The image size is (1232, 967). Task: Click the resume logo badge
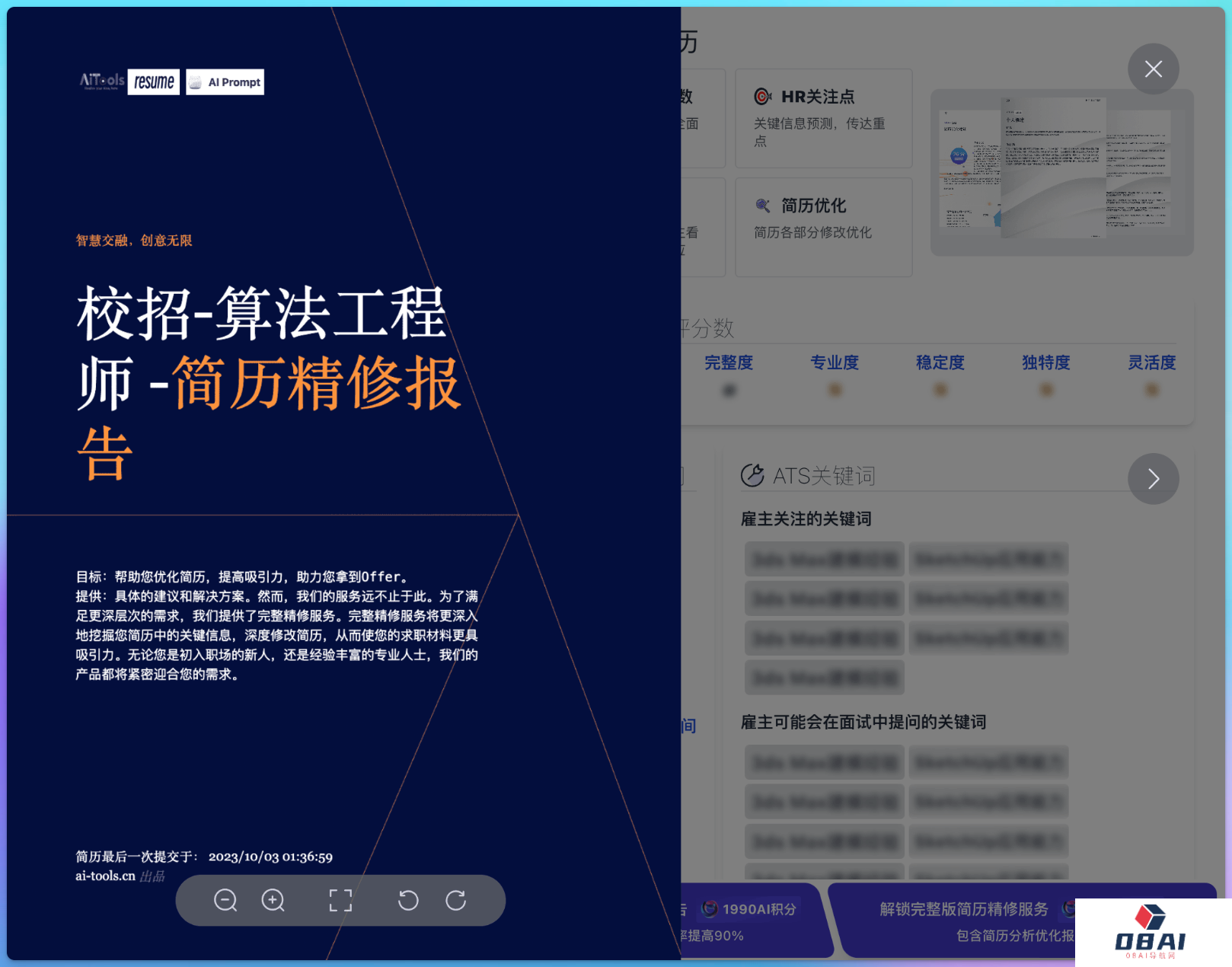pyautogui.click(x=154, y=81)
